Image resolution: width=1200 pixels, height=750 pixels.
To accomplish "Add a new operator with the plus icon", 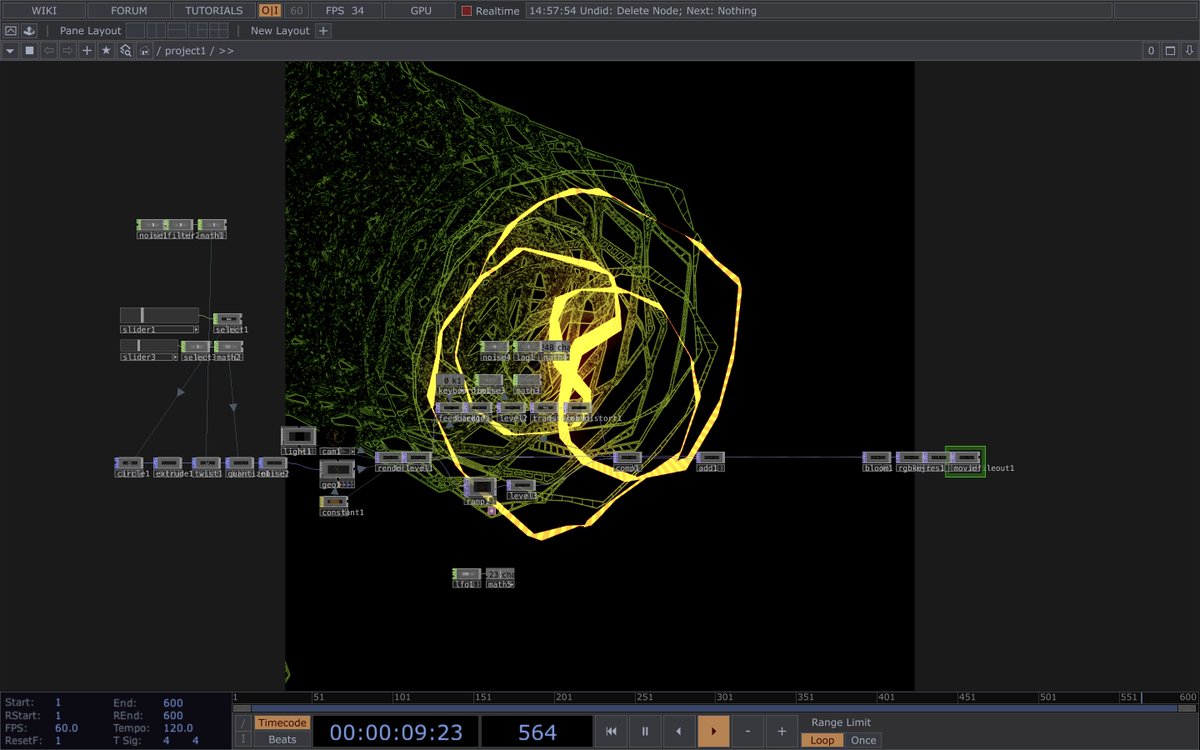I will pyautogui.click(x=87, y=50).
